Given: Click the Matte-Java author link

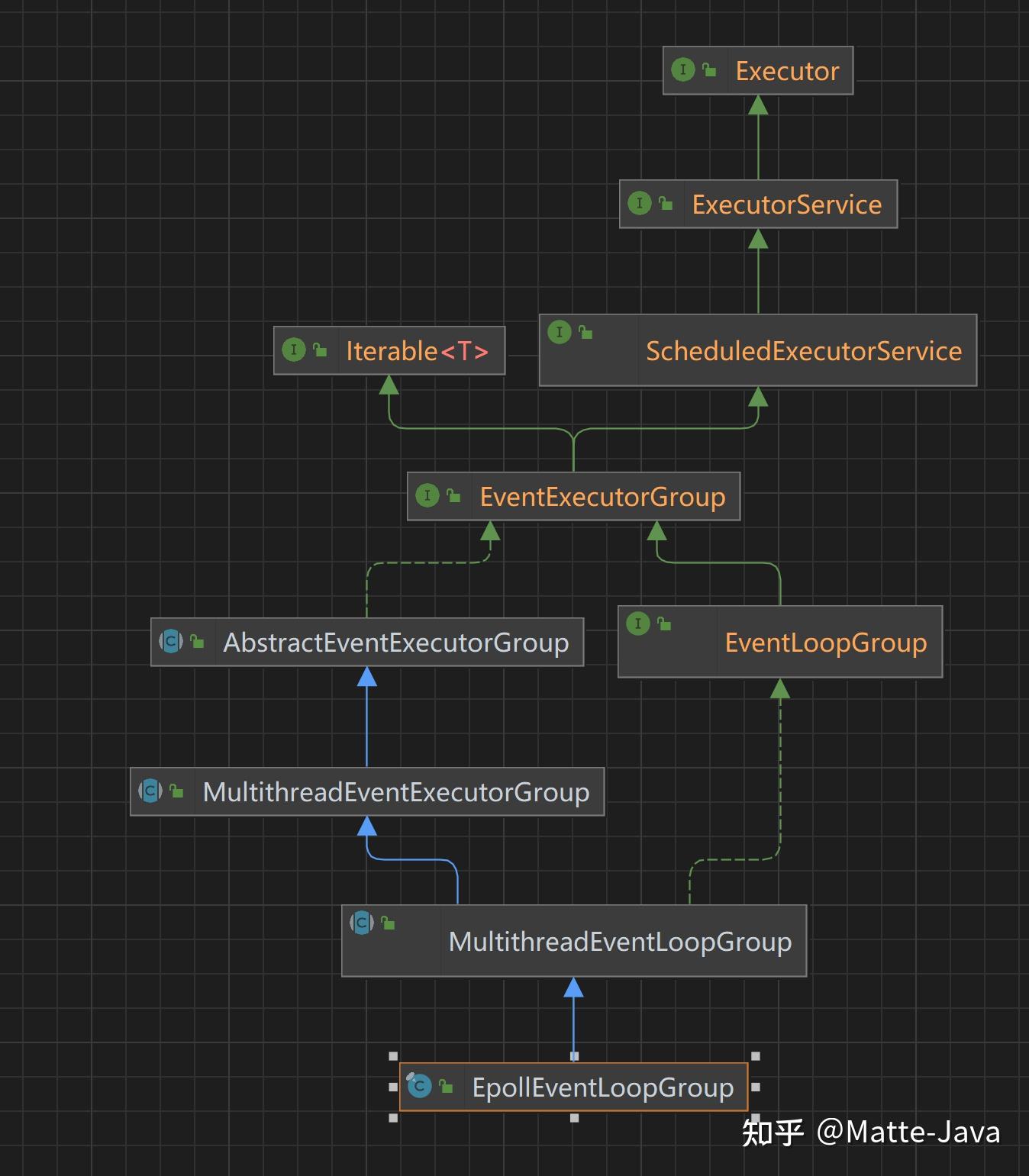Looking at the screenshot, I should pyautogui.click(x=908, y=1133).
